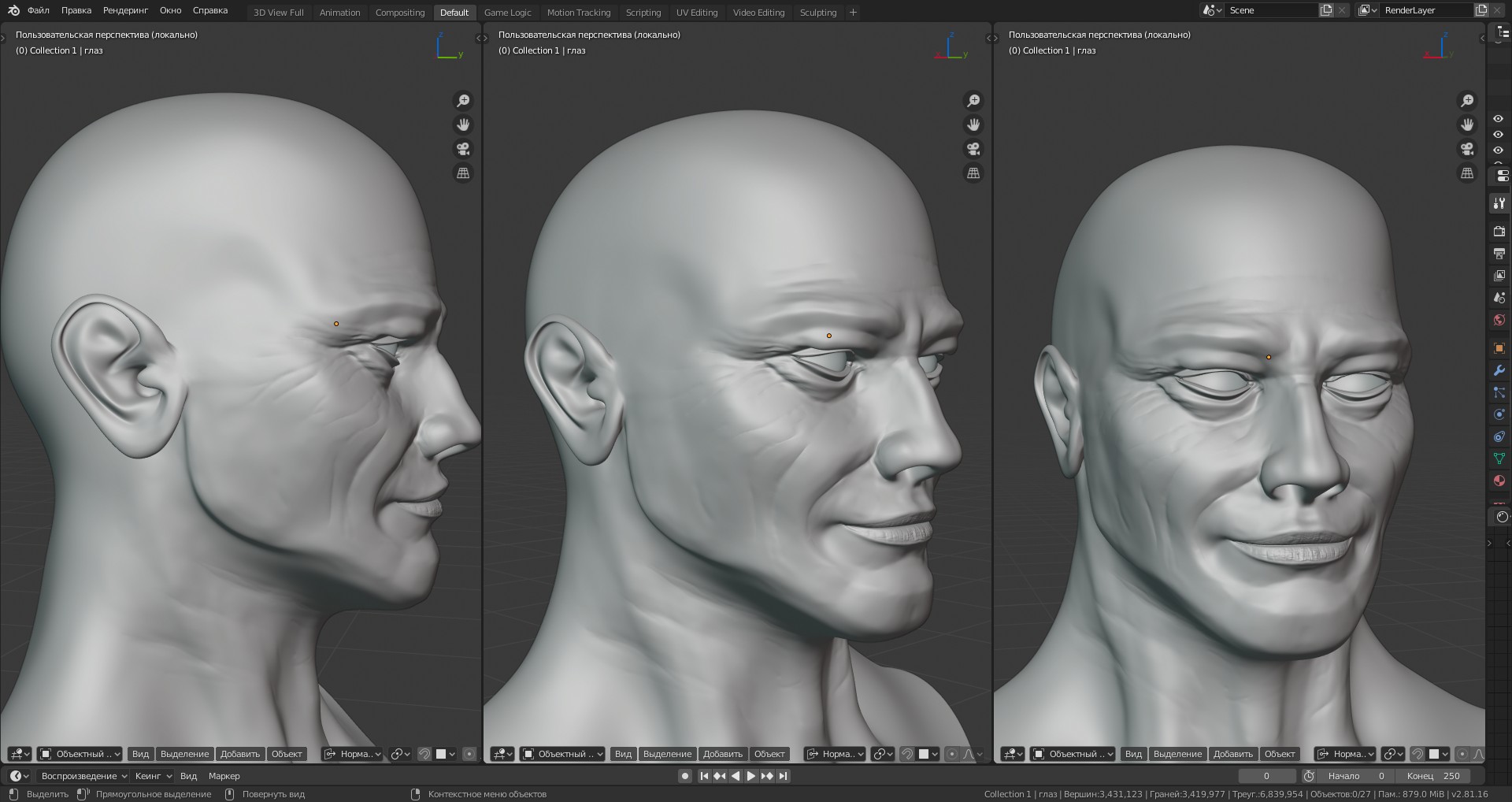Toggle snapping magnet in left viewport header
The image size is (1512, 802).
424,754
